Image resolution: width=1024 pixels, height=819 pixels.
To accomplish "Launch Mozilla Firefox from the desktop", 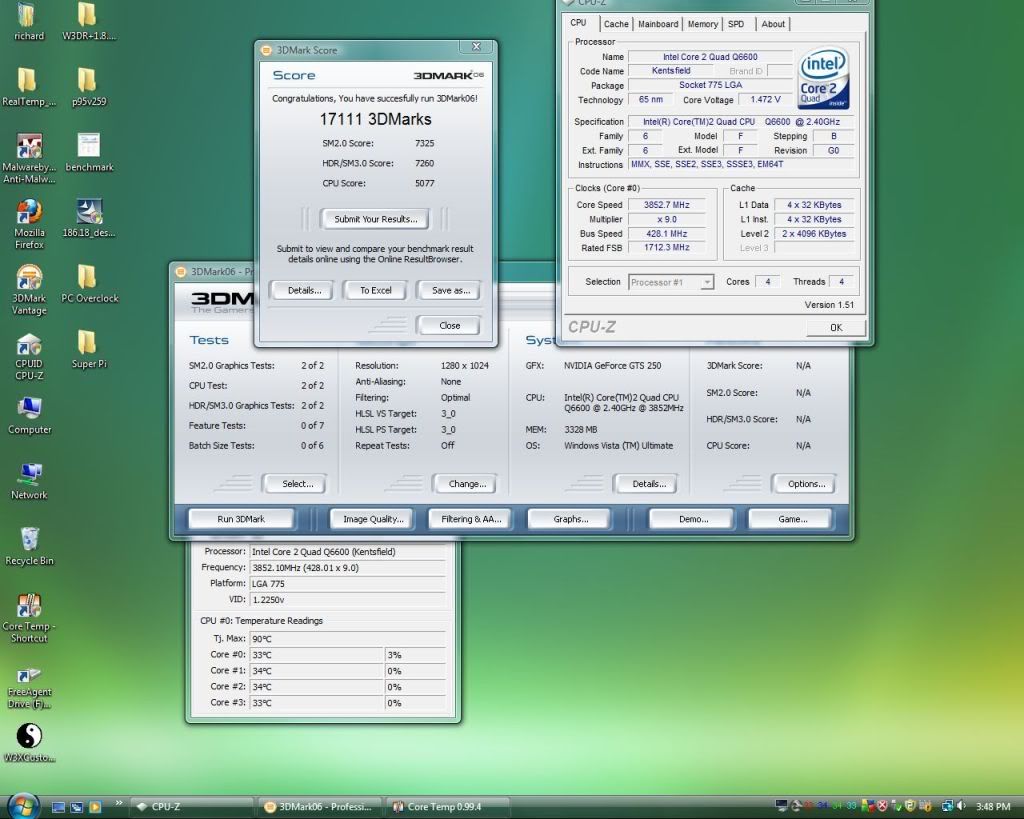I will pyautogui.click(x=29, y=224).
